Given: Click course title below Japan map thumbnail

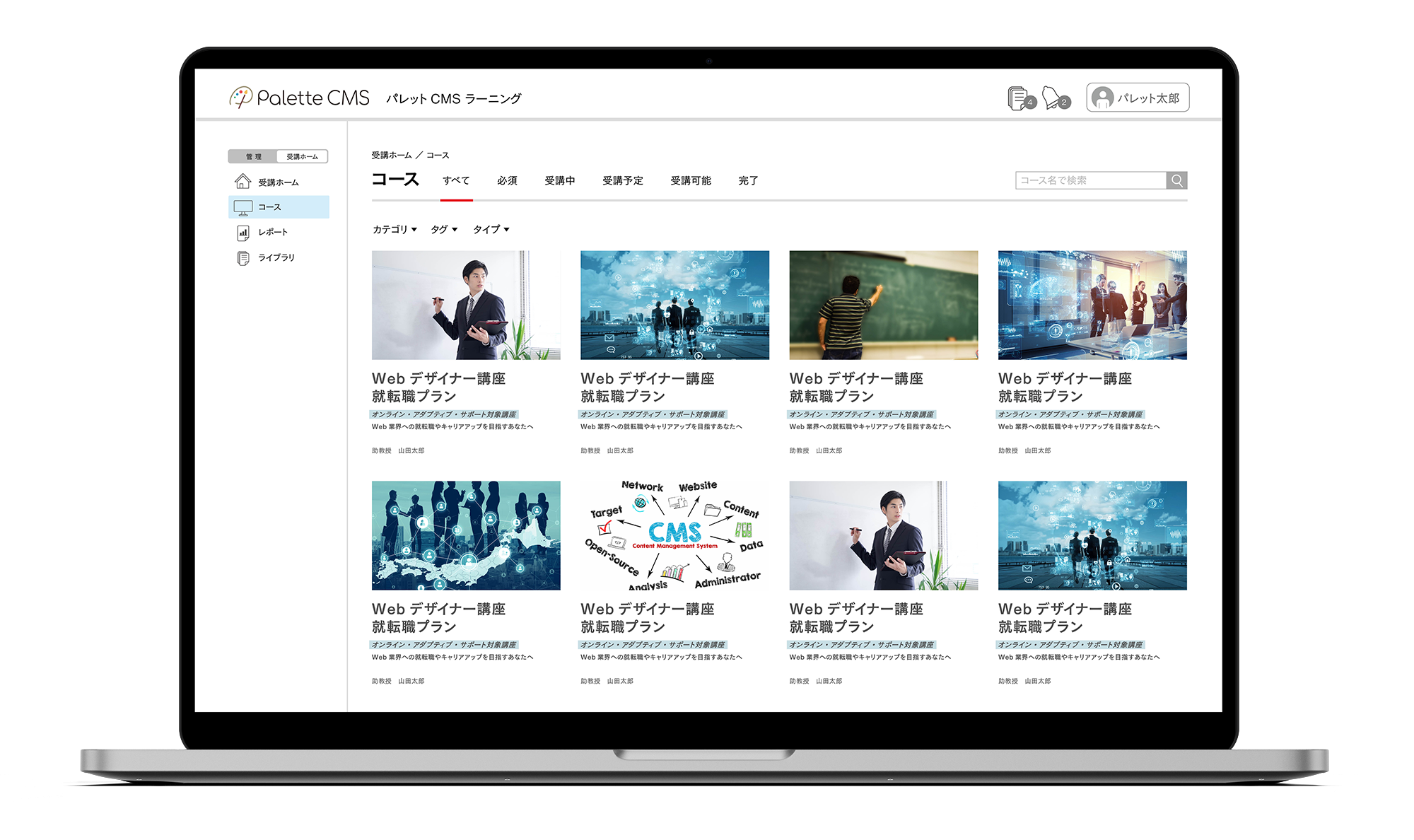Looking at the screenshot, I should click(439, 618).
